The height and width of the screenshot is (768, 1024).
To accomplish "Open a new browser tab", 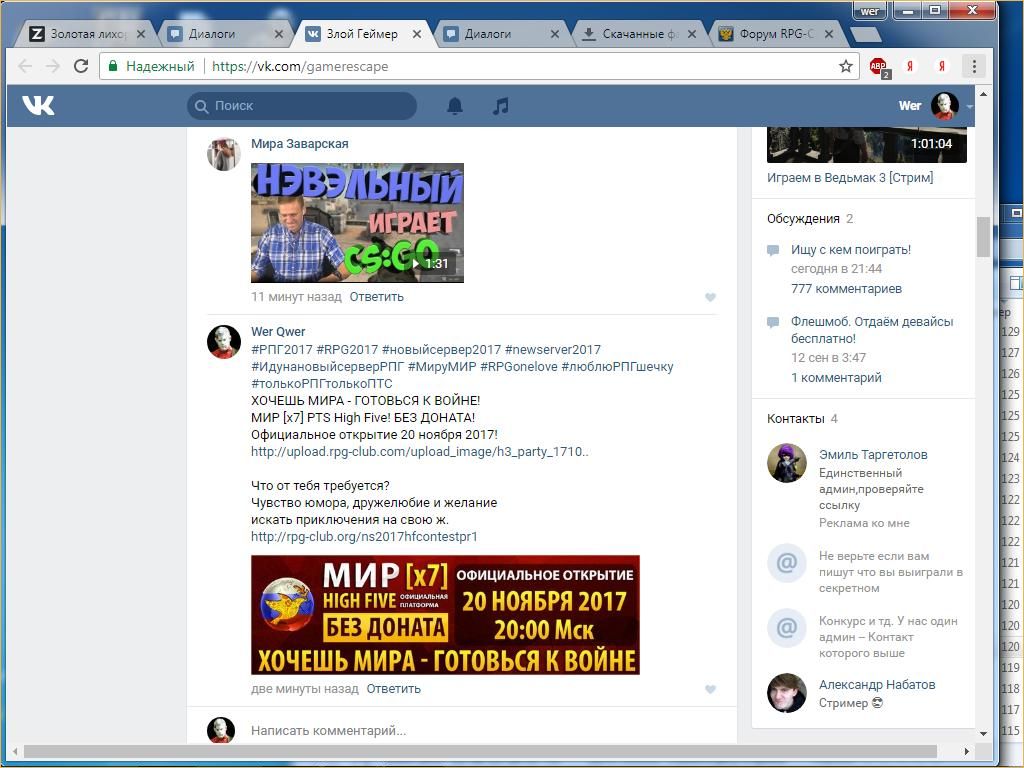I will coord(866,34).
